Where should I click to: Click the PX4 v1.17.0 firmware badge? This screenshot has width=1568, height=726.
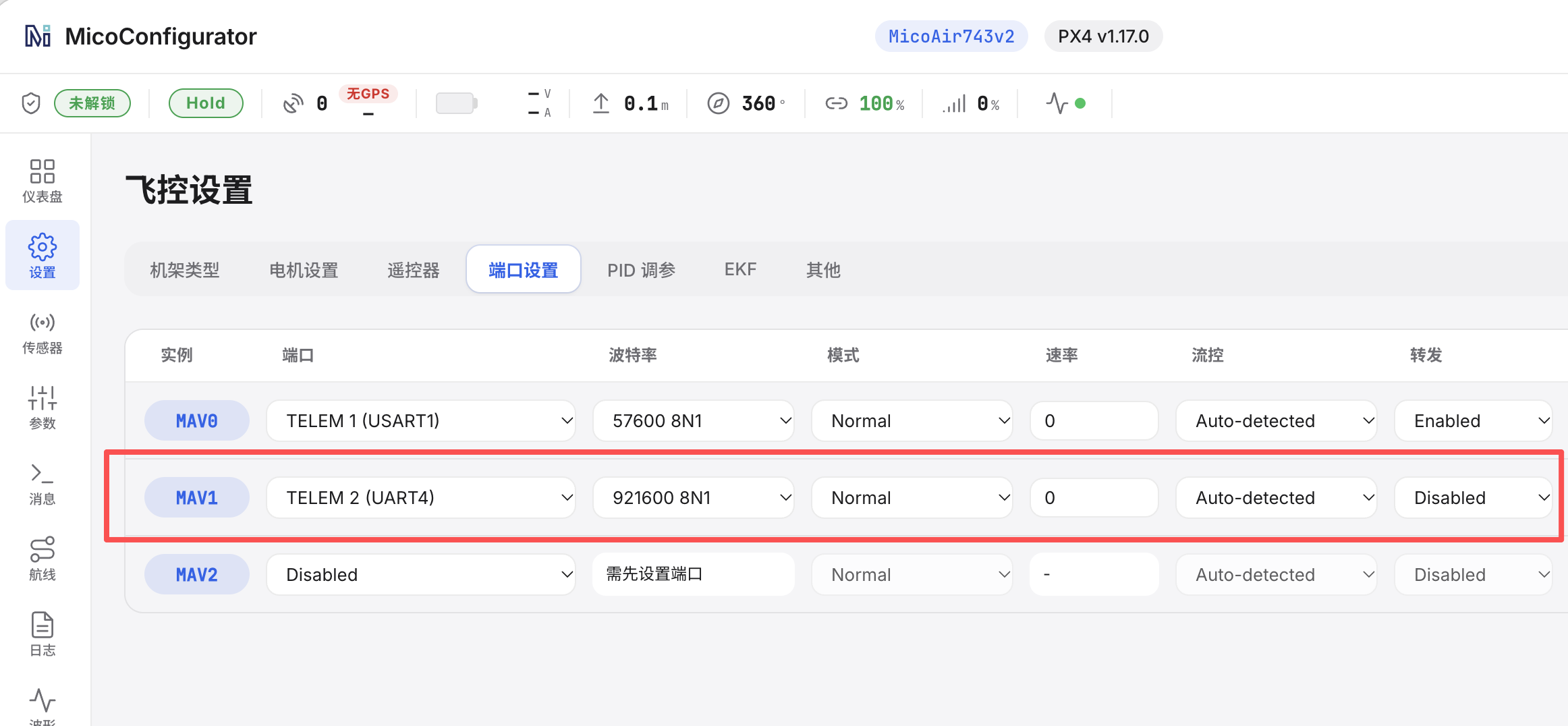pos(1103,36)
